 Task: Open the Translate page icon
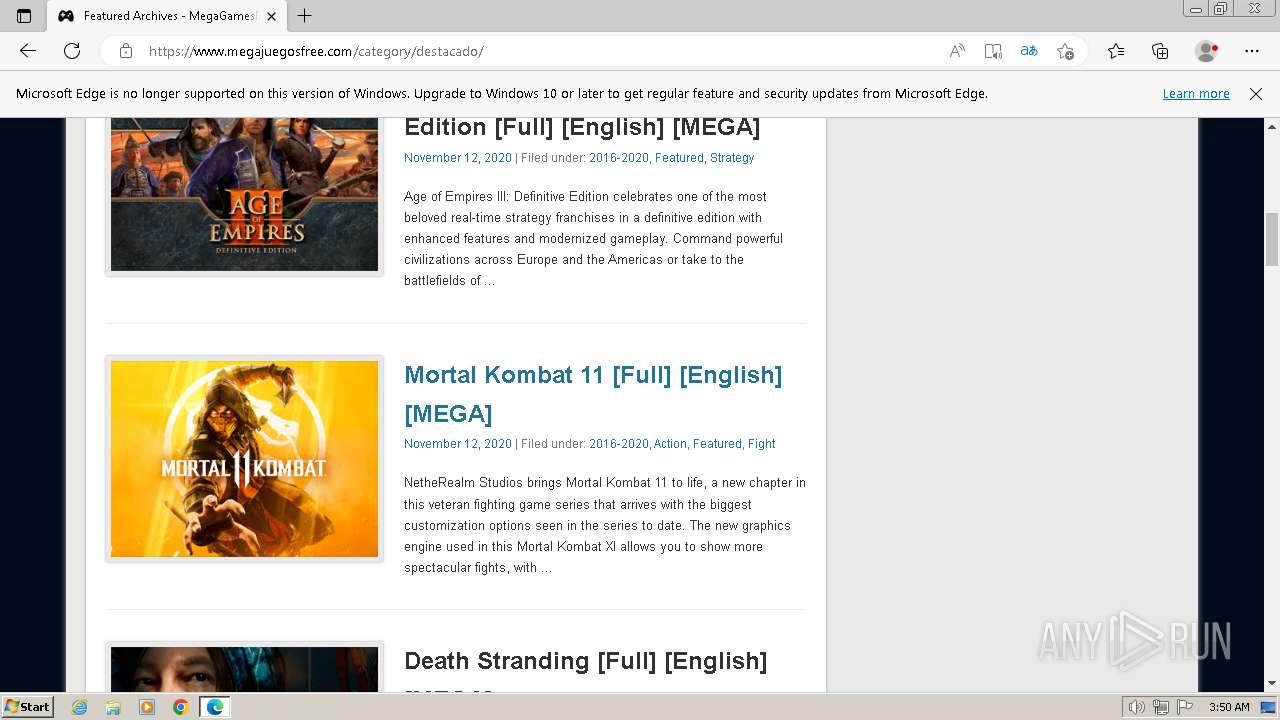[x=1029, y=51]
